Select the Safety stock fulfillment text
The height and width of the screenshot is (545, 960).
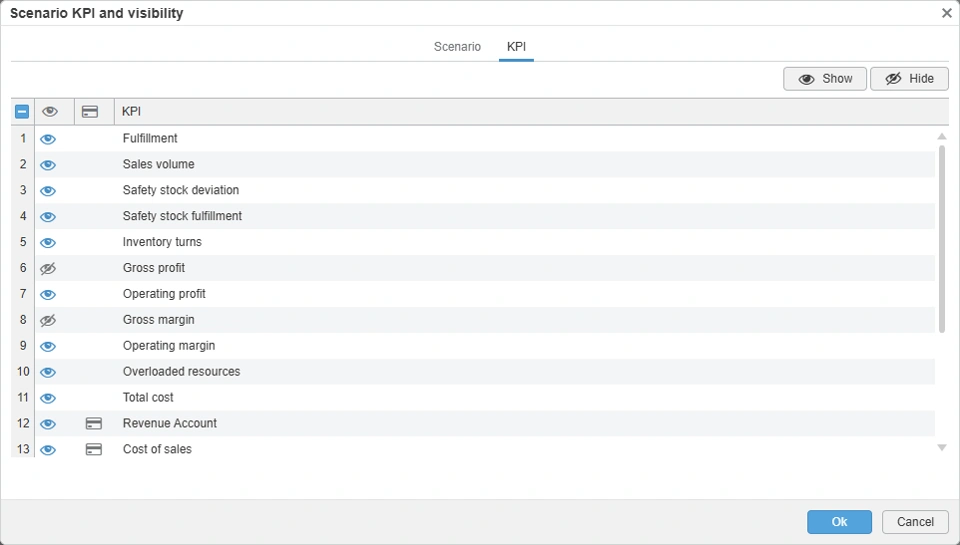182,216
